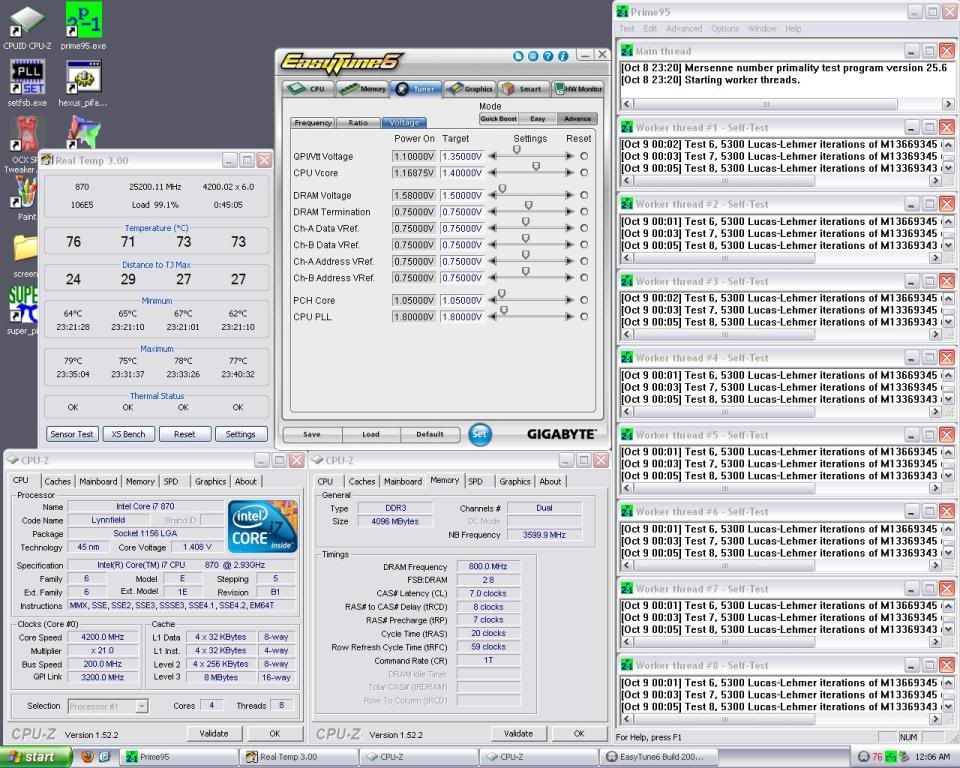960x768 pixels.
Task: Click the Main thread window icon
Action: click(x=627, y=51)
